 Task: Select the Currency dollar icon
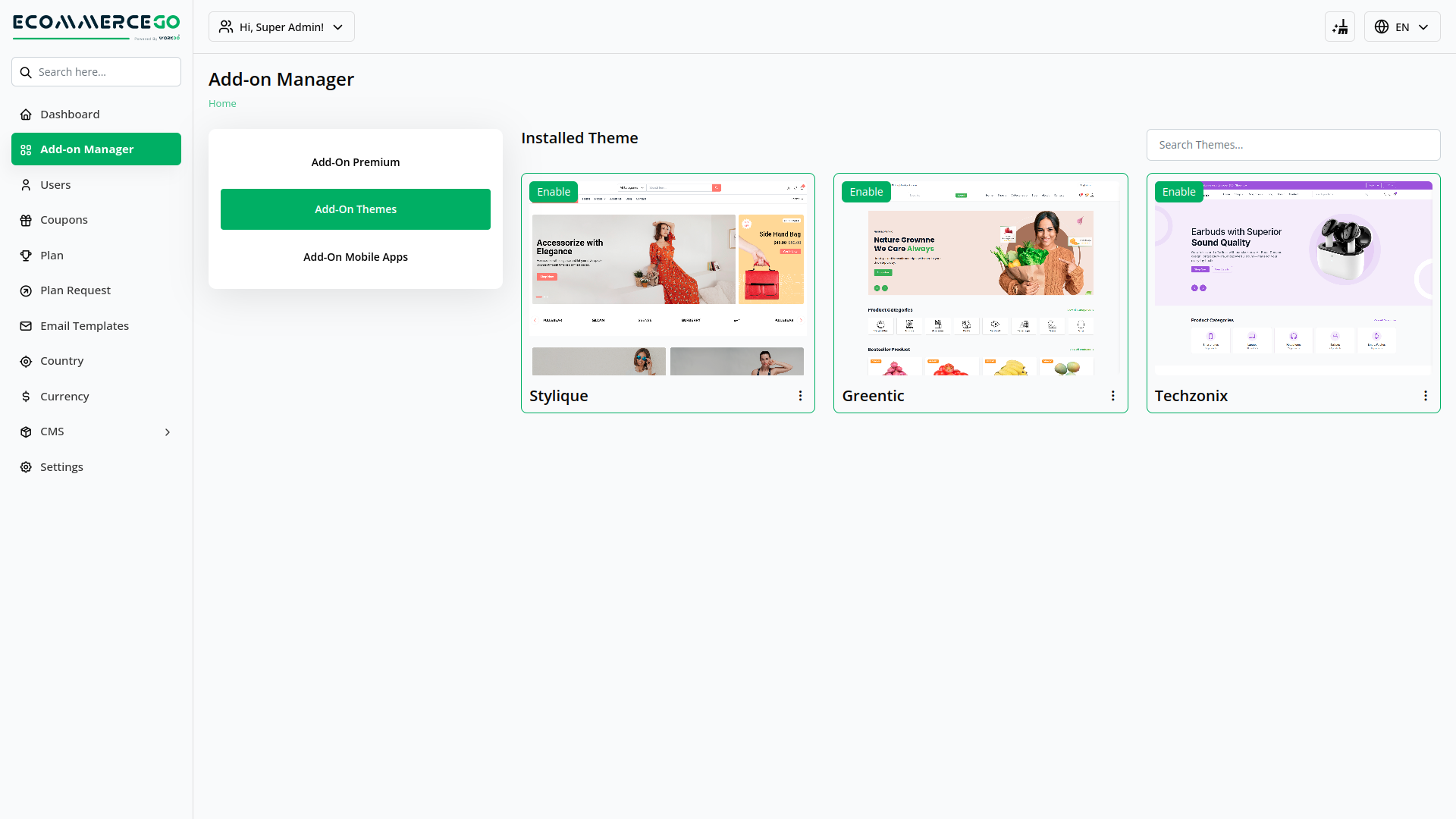pyautogui.click(x=26, y=396)
